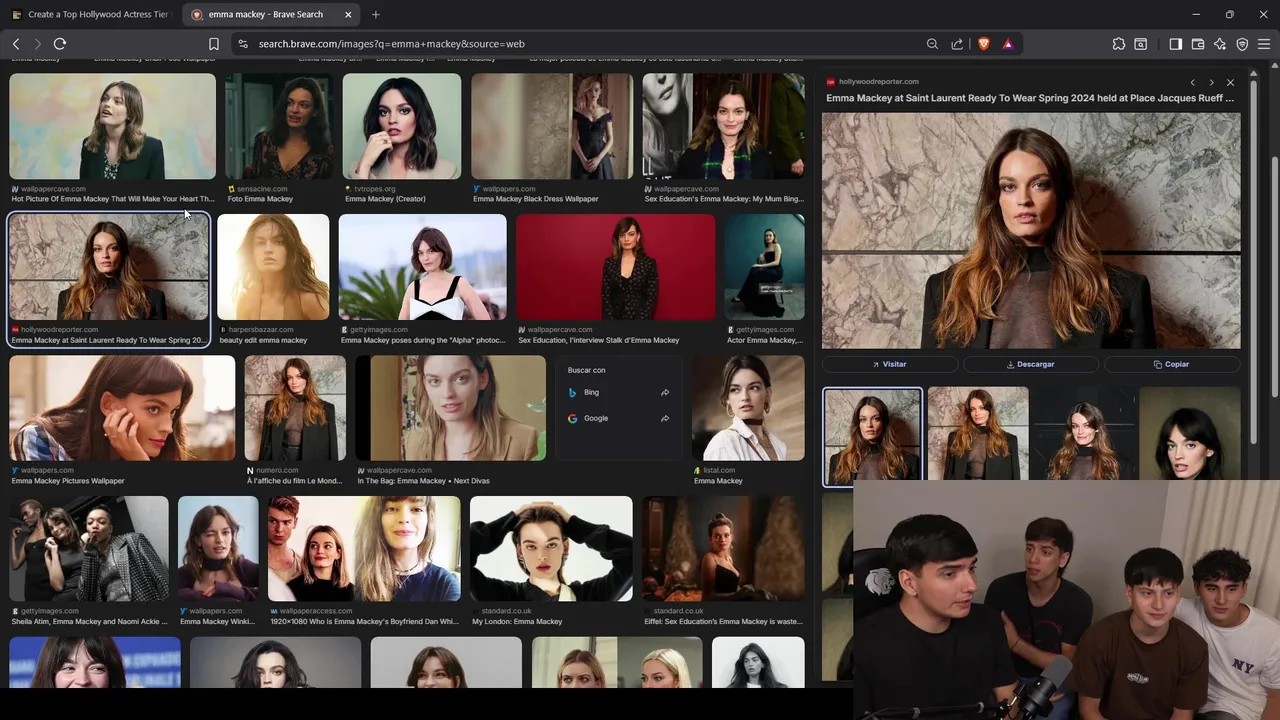Open the preview title Emma Mackey at Saint Laurent
The image size is (1280, 720).
1030,98
